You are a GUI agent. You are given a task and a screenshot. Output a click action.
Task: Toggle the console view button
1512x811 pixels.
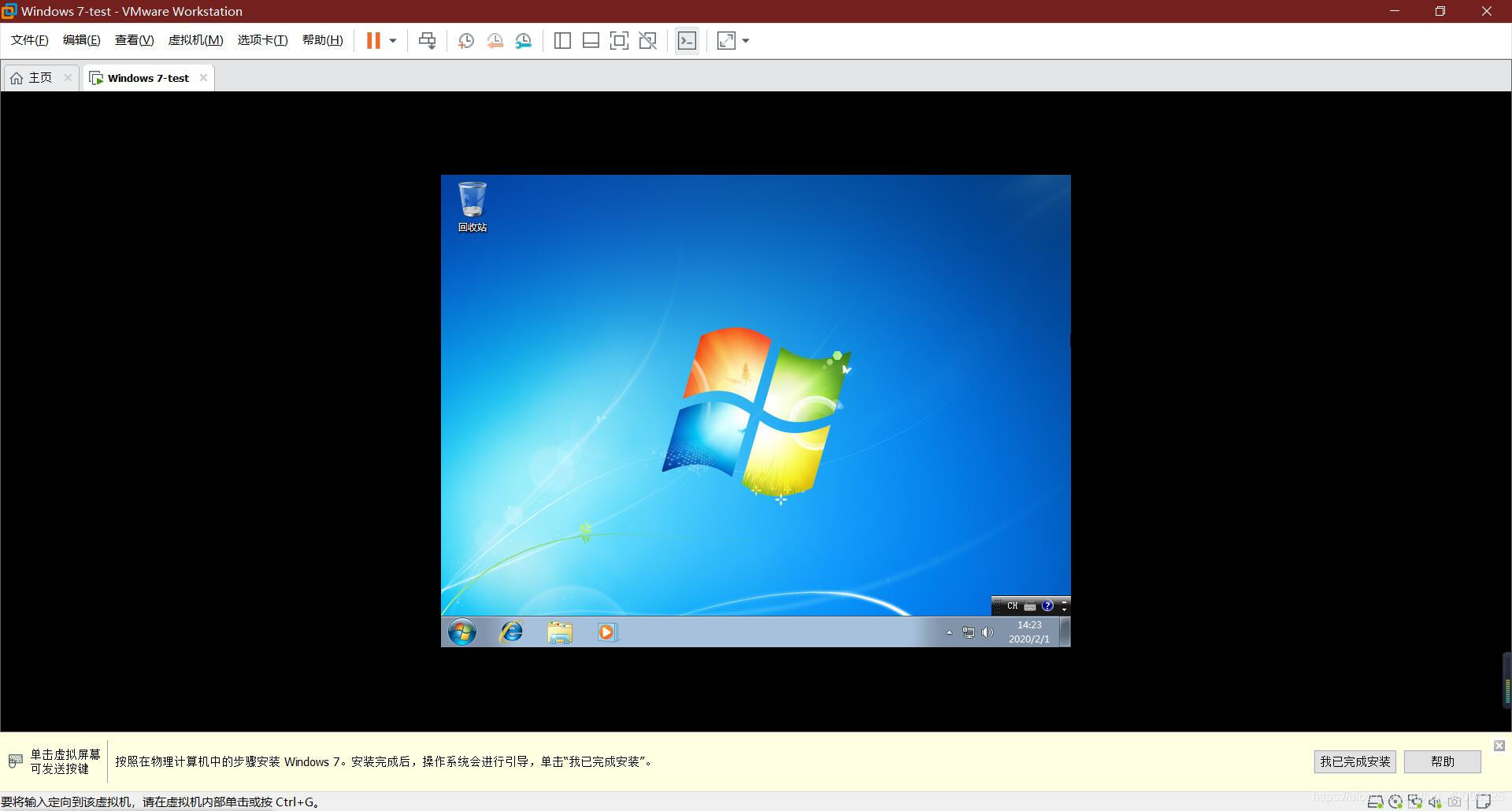[687, 41]
